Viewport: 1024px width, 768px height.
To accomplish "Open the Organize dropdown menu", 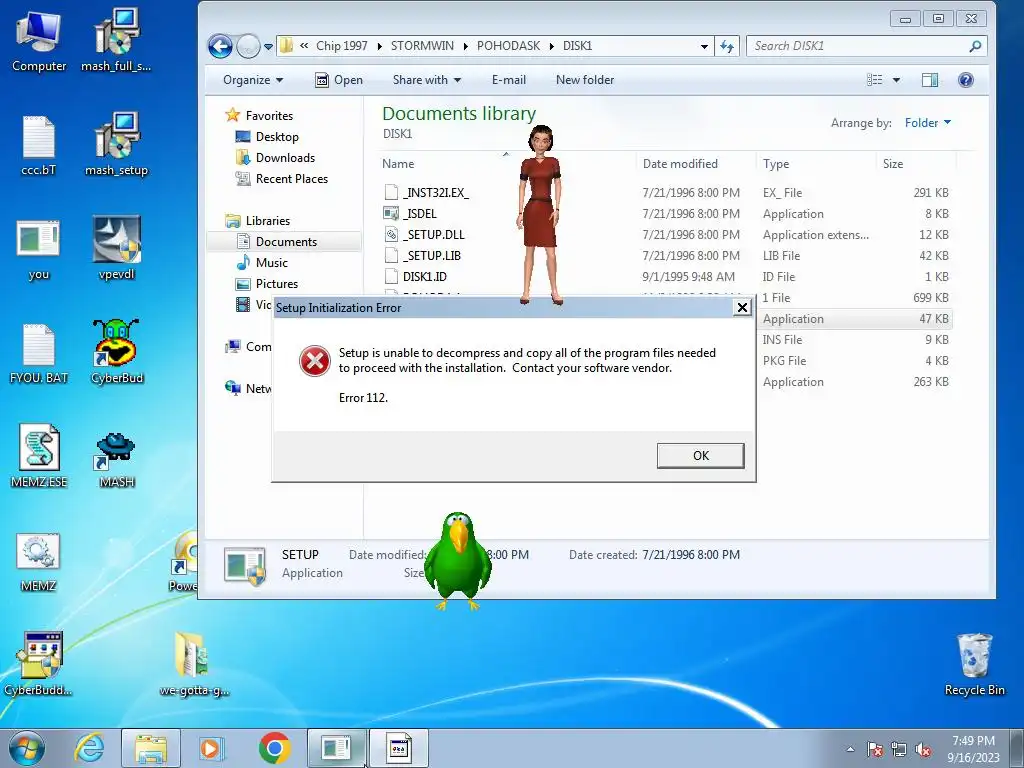I will (x=253, y=80).
